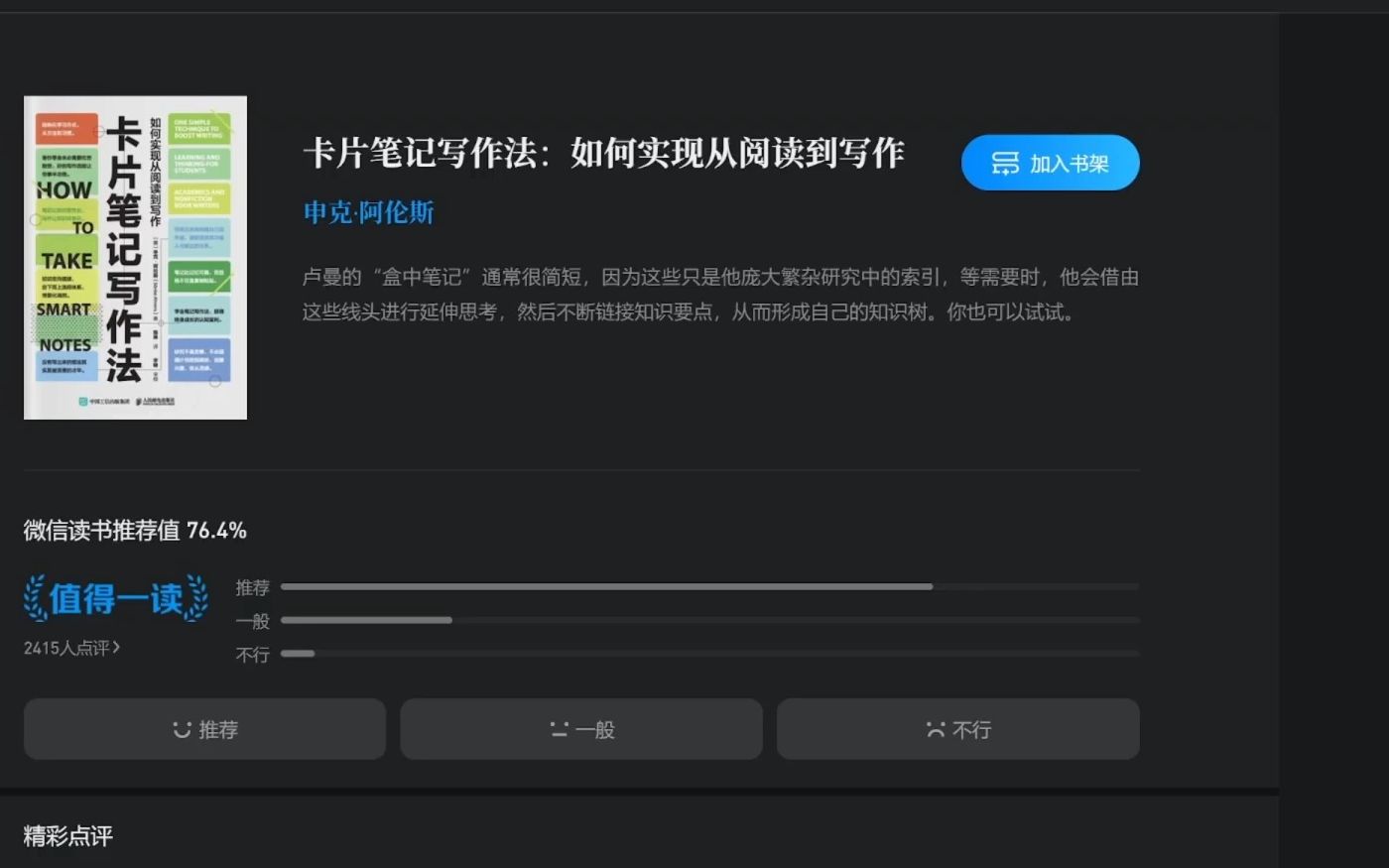
Task: Click the book cover thumbnail
Action: 135,257
